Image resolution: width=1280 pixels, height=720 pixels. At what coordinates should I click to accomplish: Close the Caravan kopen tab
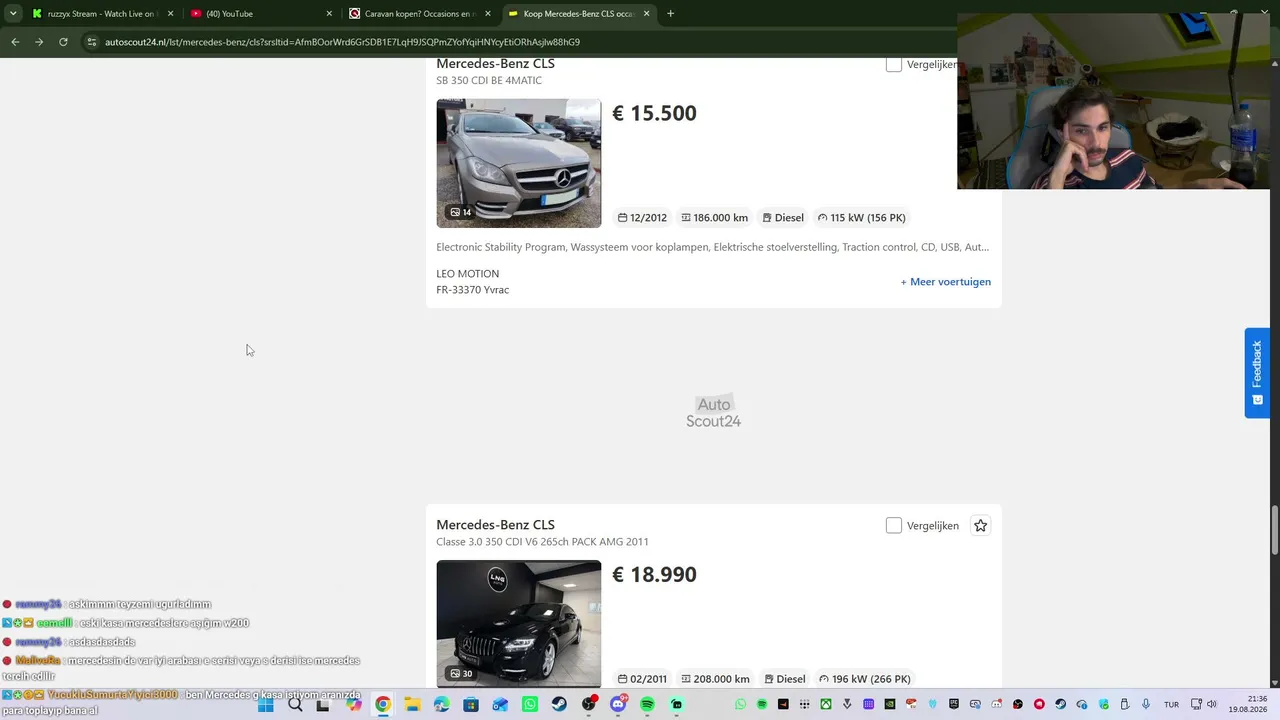(488, 14)
